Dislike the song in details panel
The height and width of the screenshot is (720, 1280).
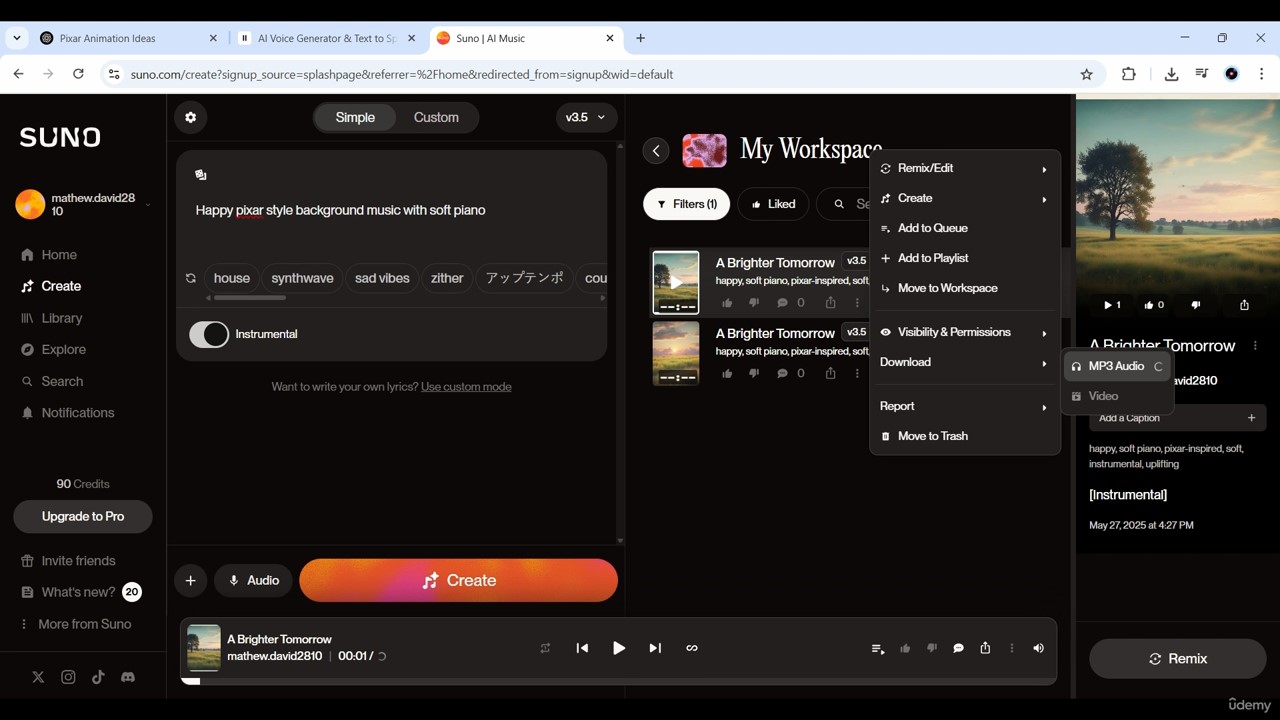coord(1196,305)
